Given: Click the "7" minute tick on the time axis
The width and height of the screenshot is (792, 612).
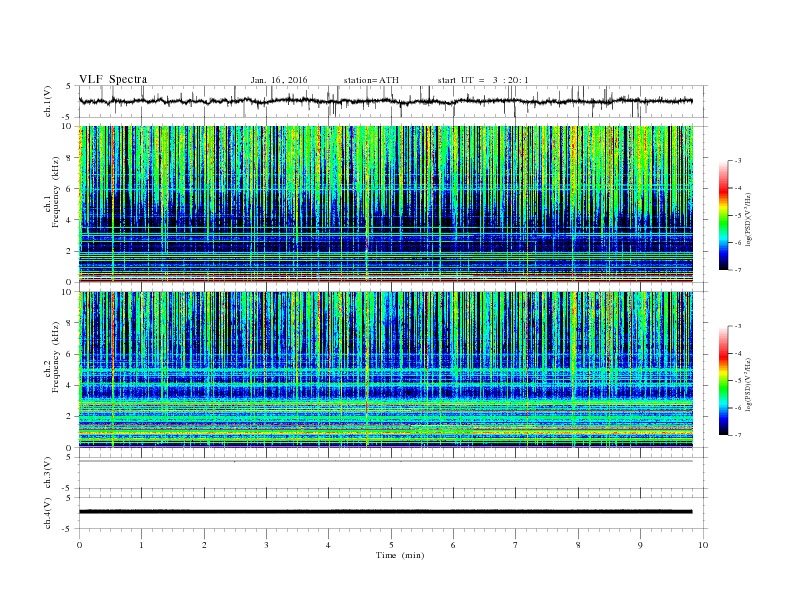Looking at the screenshot, I should (516, 545).
